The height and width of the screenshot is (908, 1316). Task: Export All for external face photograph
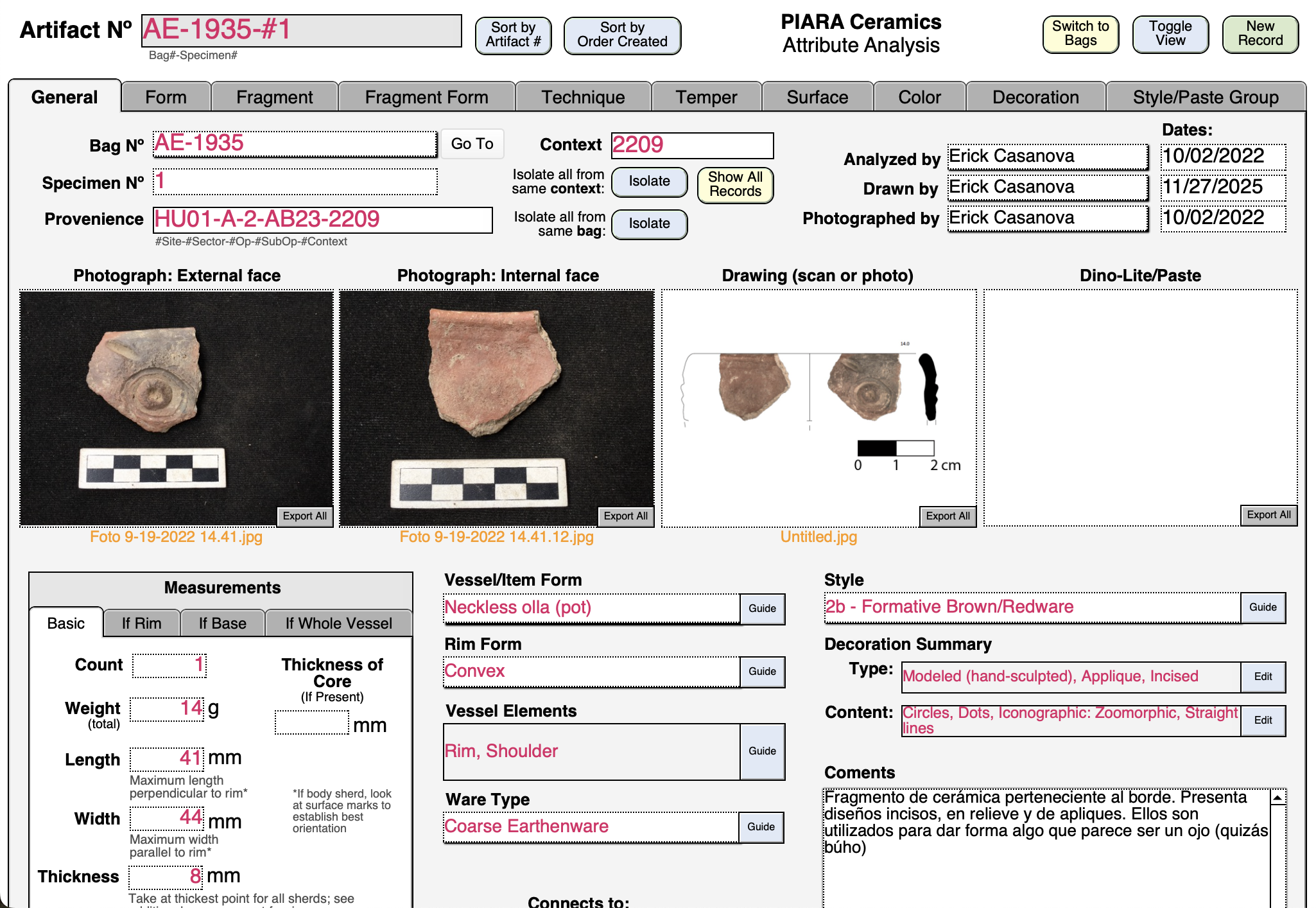(x=304, y=516)
